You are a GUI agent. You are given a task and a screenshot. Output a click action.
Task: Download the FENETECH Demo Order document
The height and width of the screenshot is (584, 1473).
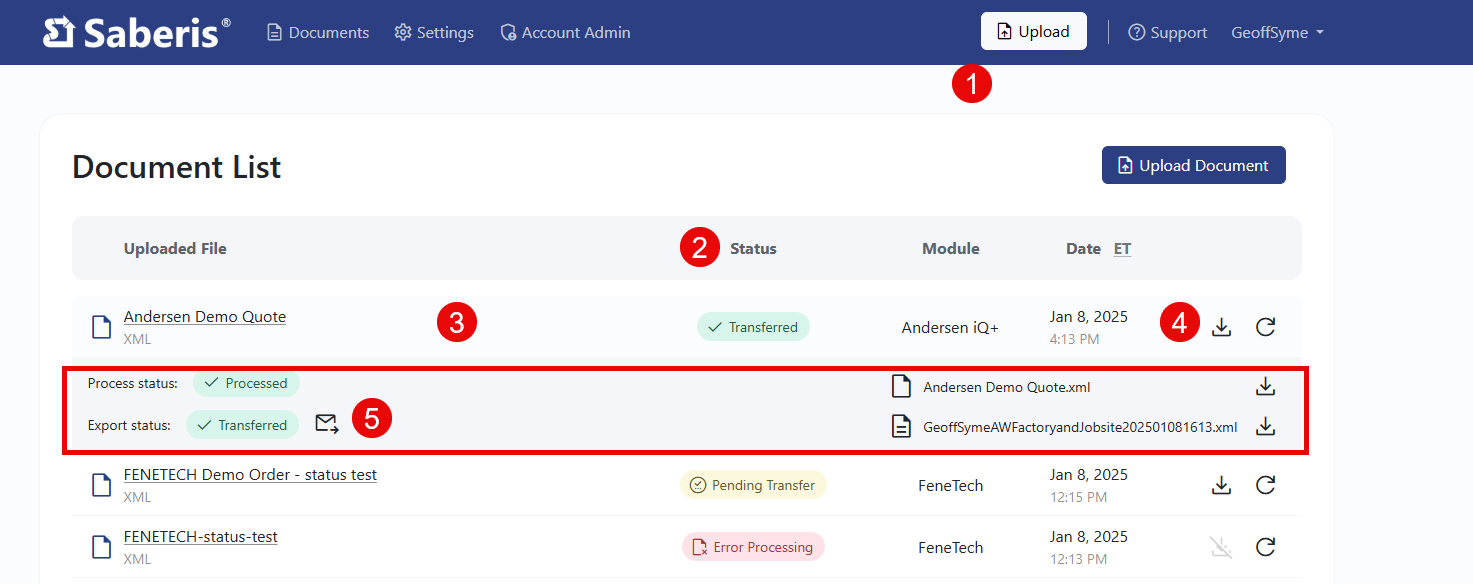(1221, 485)
